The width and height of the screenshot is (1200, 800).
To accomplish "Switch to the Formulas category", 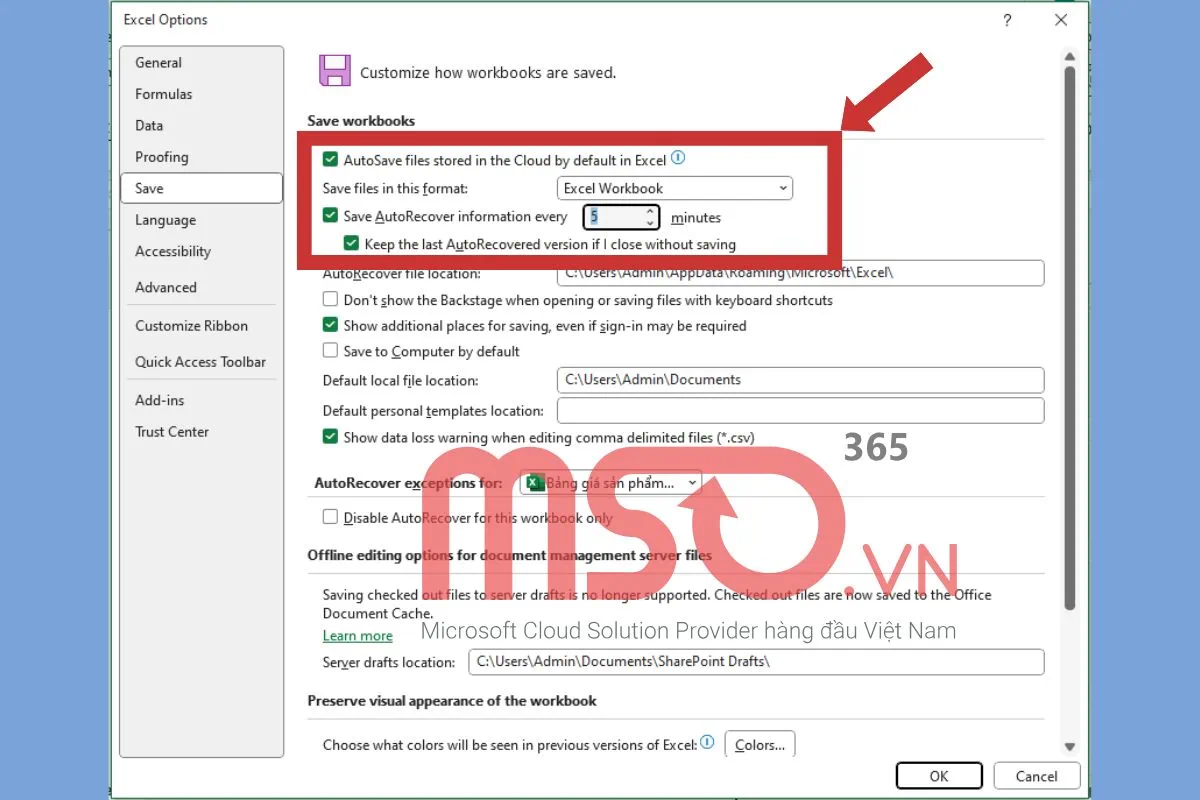I will point(164,94).
